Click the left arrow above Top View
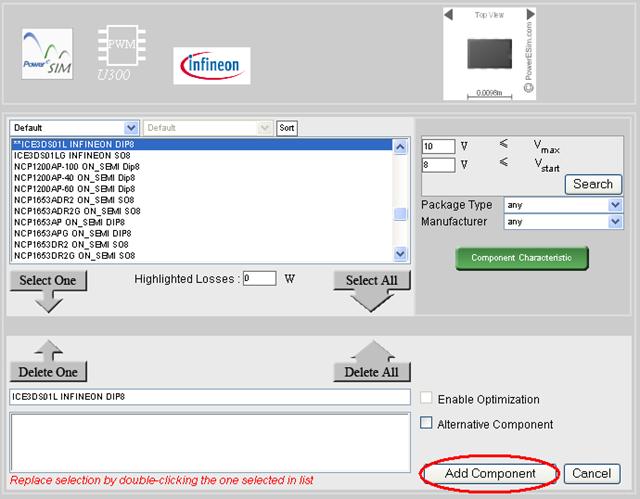Image resolution: width=640 pixels, height=499 pixels. click(450, 15)
